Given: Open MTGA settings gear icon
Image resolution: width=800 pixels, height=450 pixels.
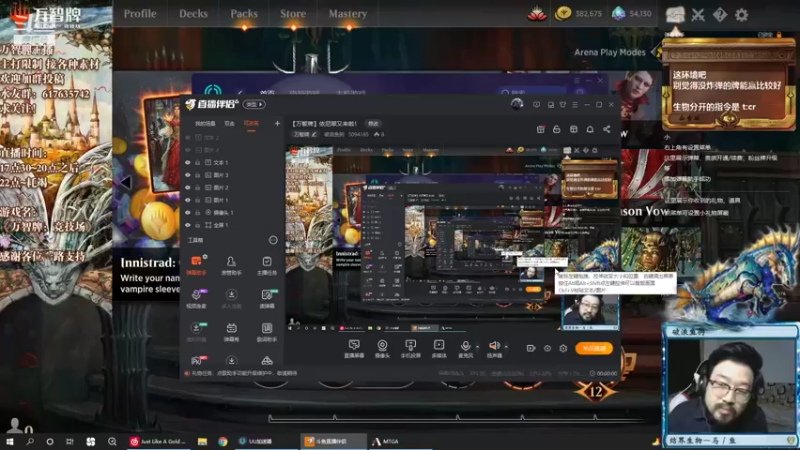Looking at the screenshot, I should tap(741, 15).
